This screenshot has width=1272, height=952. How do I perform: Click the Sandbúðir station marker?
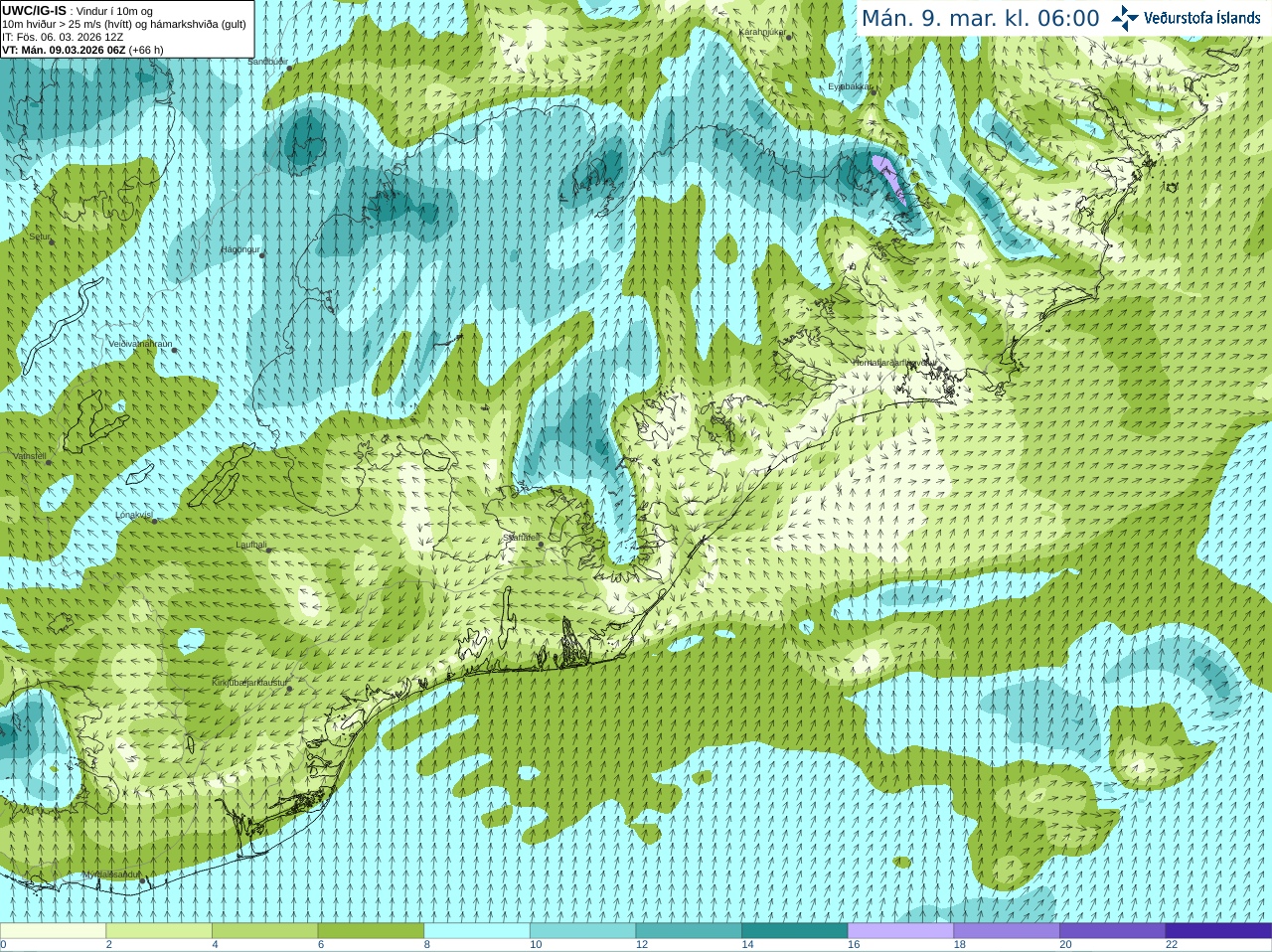tap(289, 68)
